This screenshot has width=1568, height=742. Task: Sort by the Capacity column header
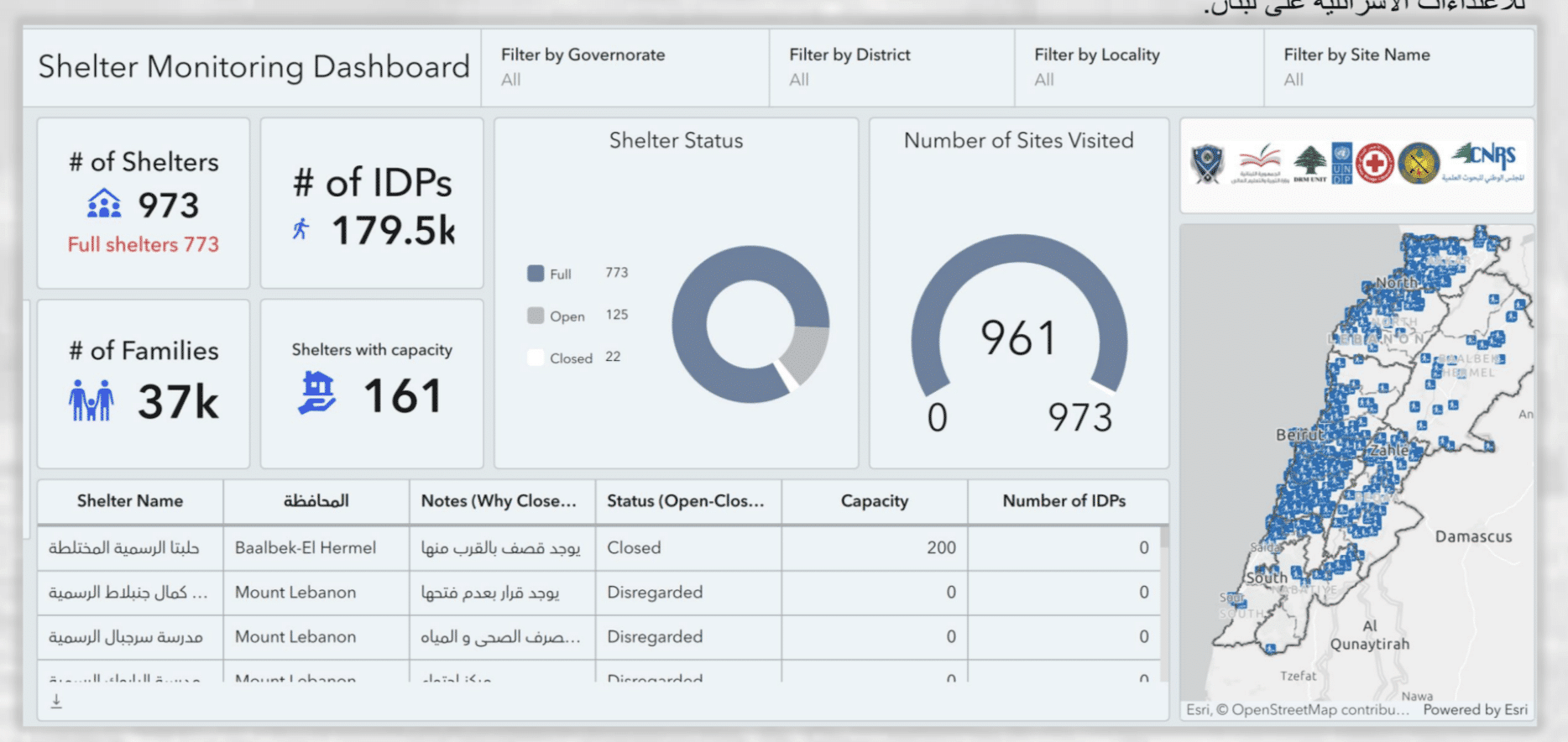tap(874, 501)
